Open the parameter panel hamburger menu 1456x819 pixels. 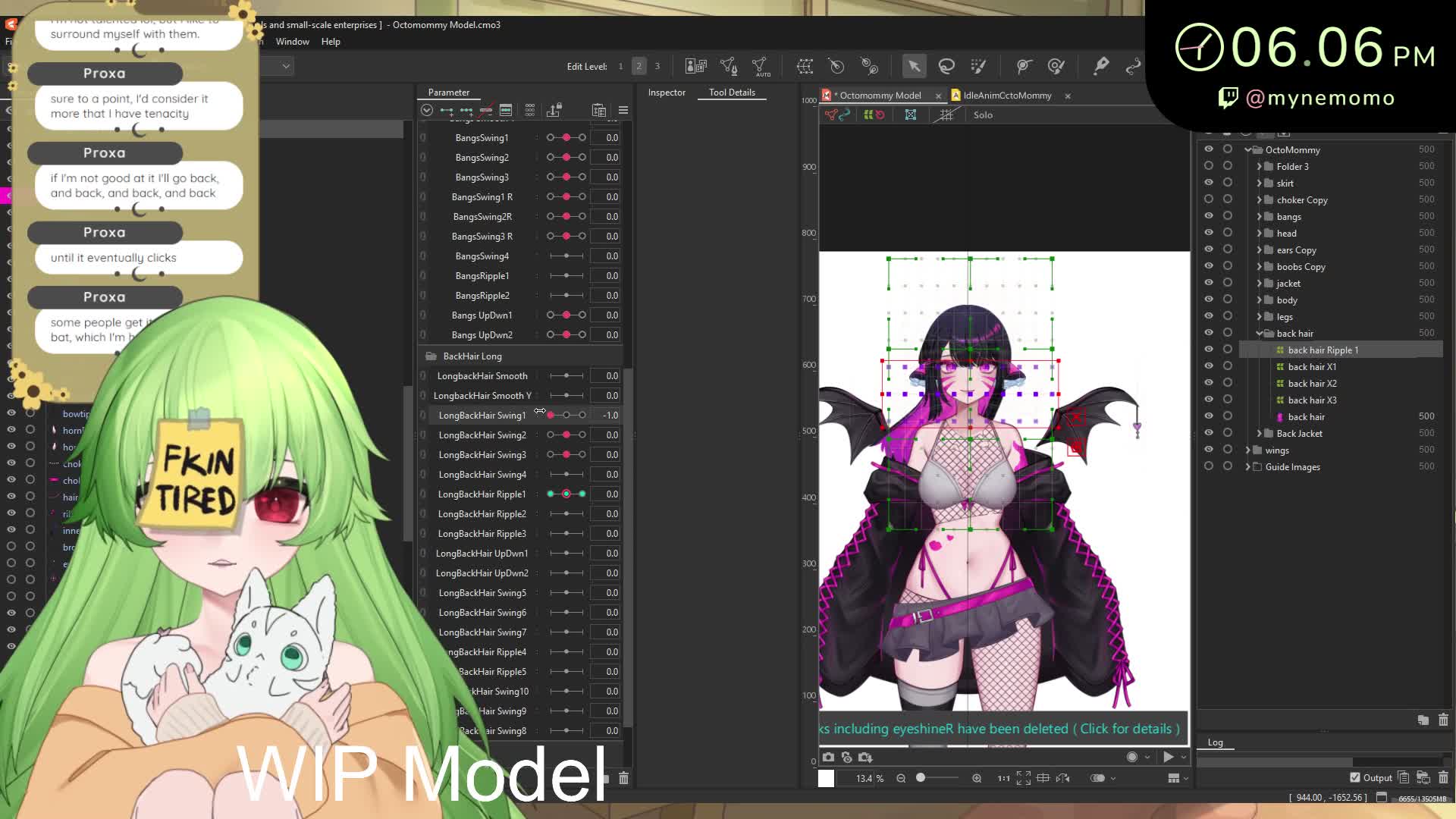coord(623,111)
